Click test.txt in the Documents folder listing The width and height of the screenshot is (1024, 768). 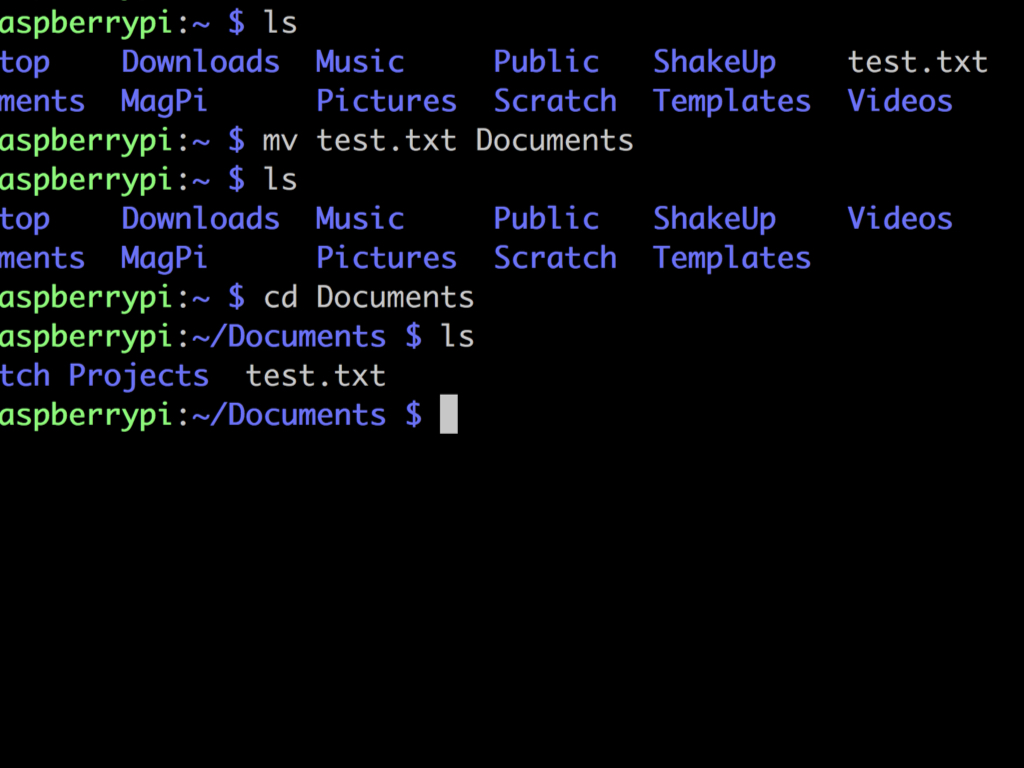(x=315, y=376)
